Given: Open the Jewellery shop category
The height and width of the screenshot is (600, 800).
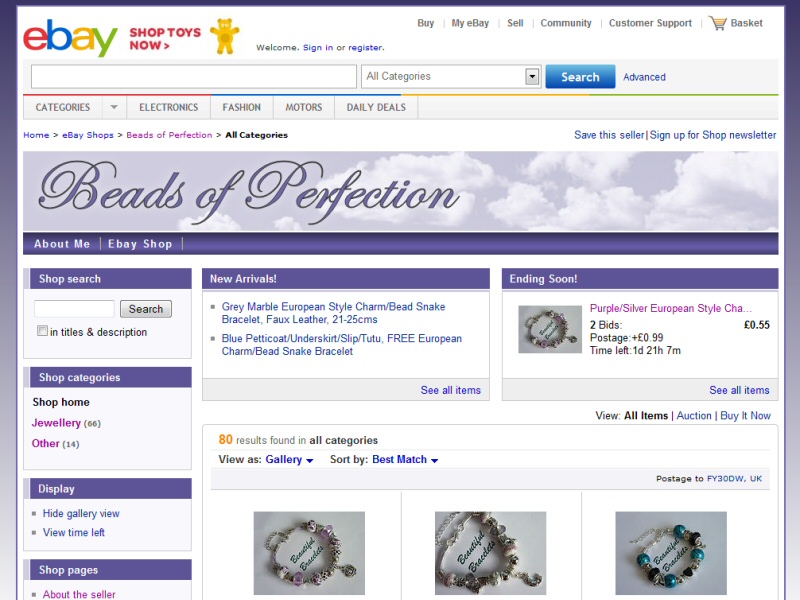Looking at the screenshot, I should (x=56, y=423).
